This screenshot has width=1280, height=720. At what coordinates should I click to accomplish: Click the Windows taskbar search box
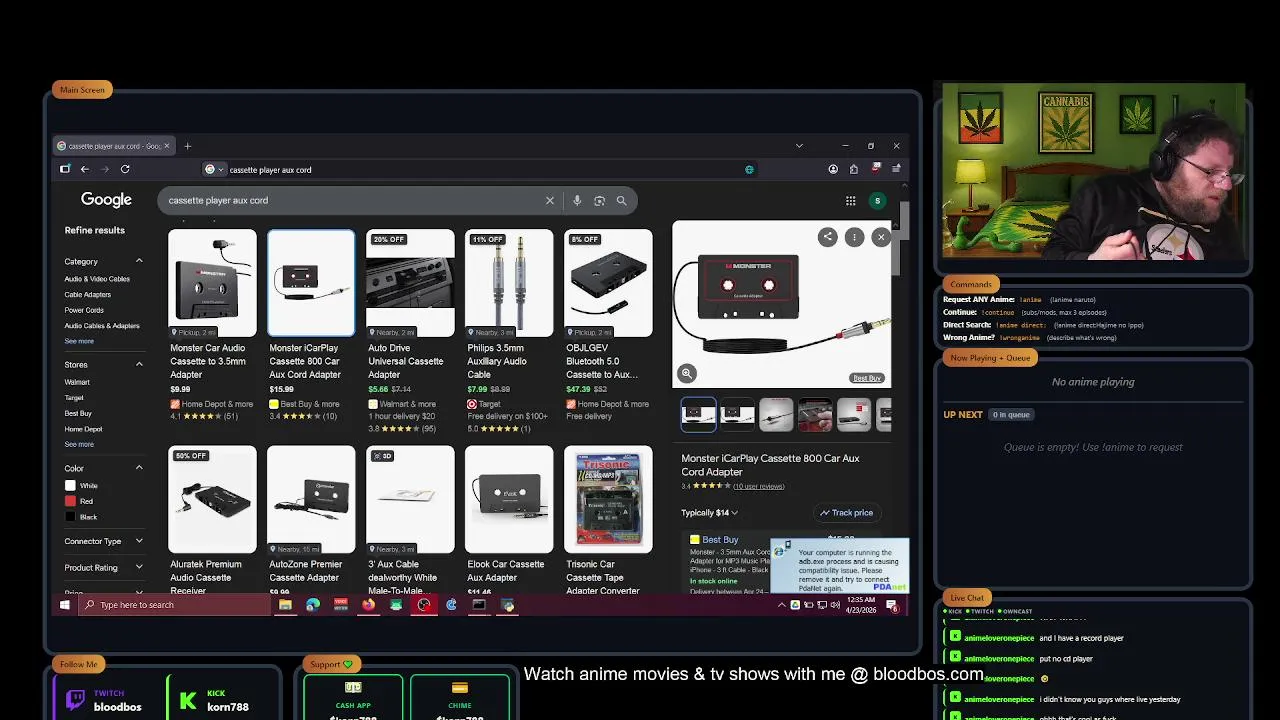click(x=172, y=605)
